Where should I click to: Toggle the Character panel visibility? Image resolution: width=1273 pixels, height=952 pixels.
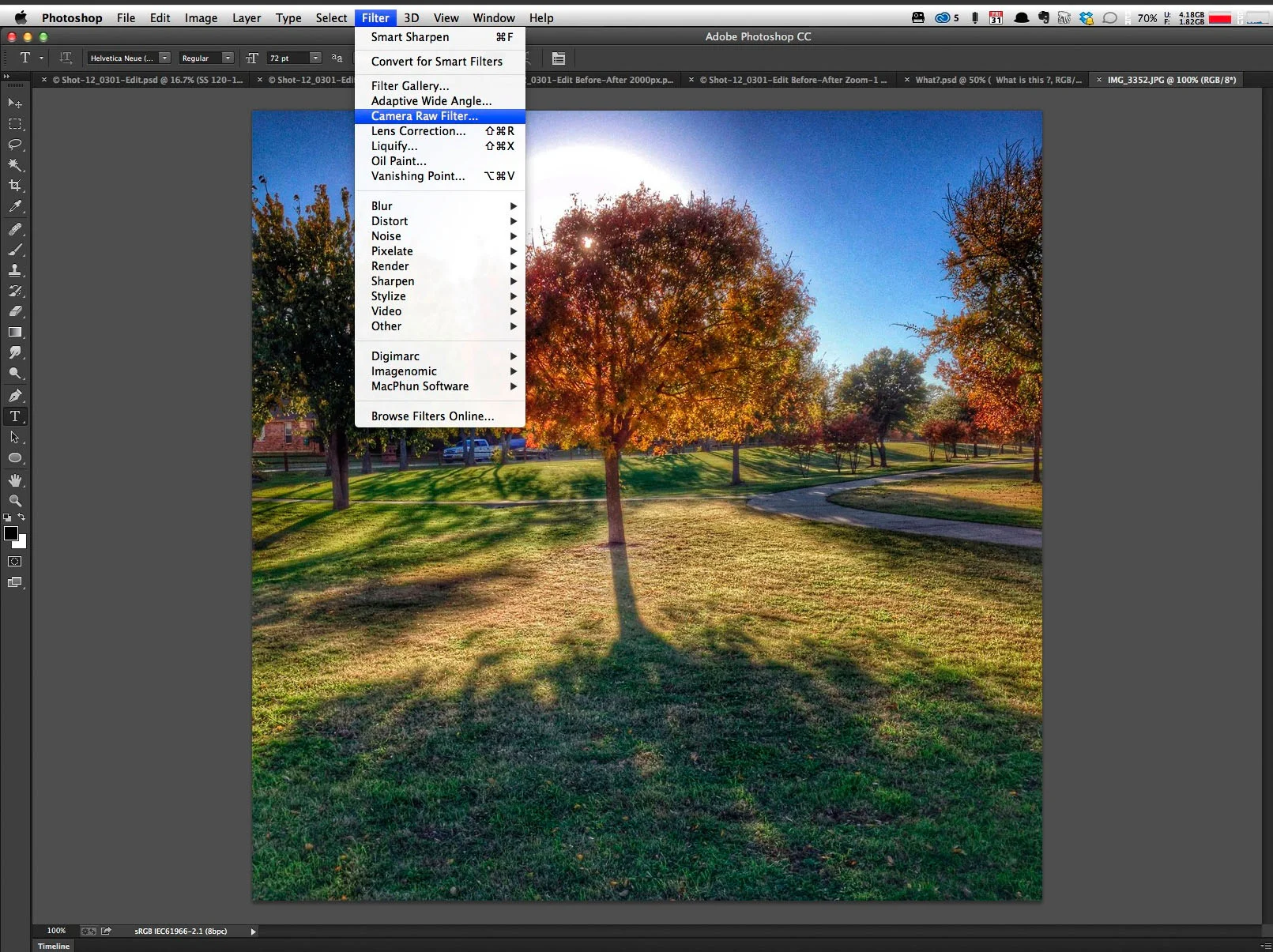(x=559, y=58)
